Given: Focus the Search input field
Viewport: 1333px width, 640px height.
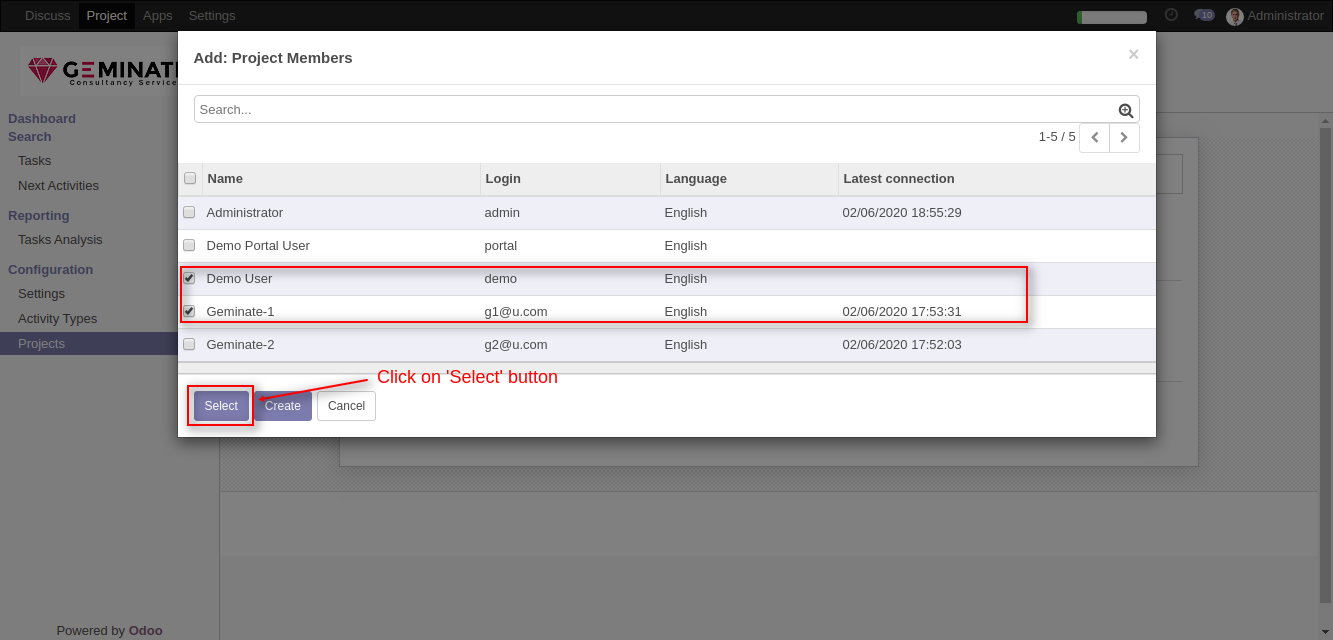Looking at the screenshot, I should 655,109.
